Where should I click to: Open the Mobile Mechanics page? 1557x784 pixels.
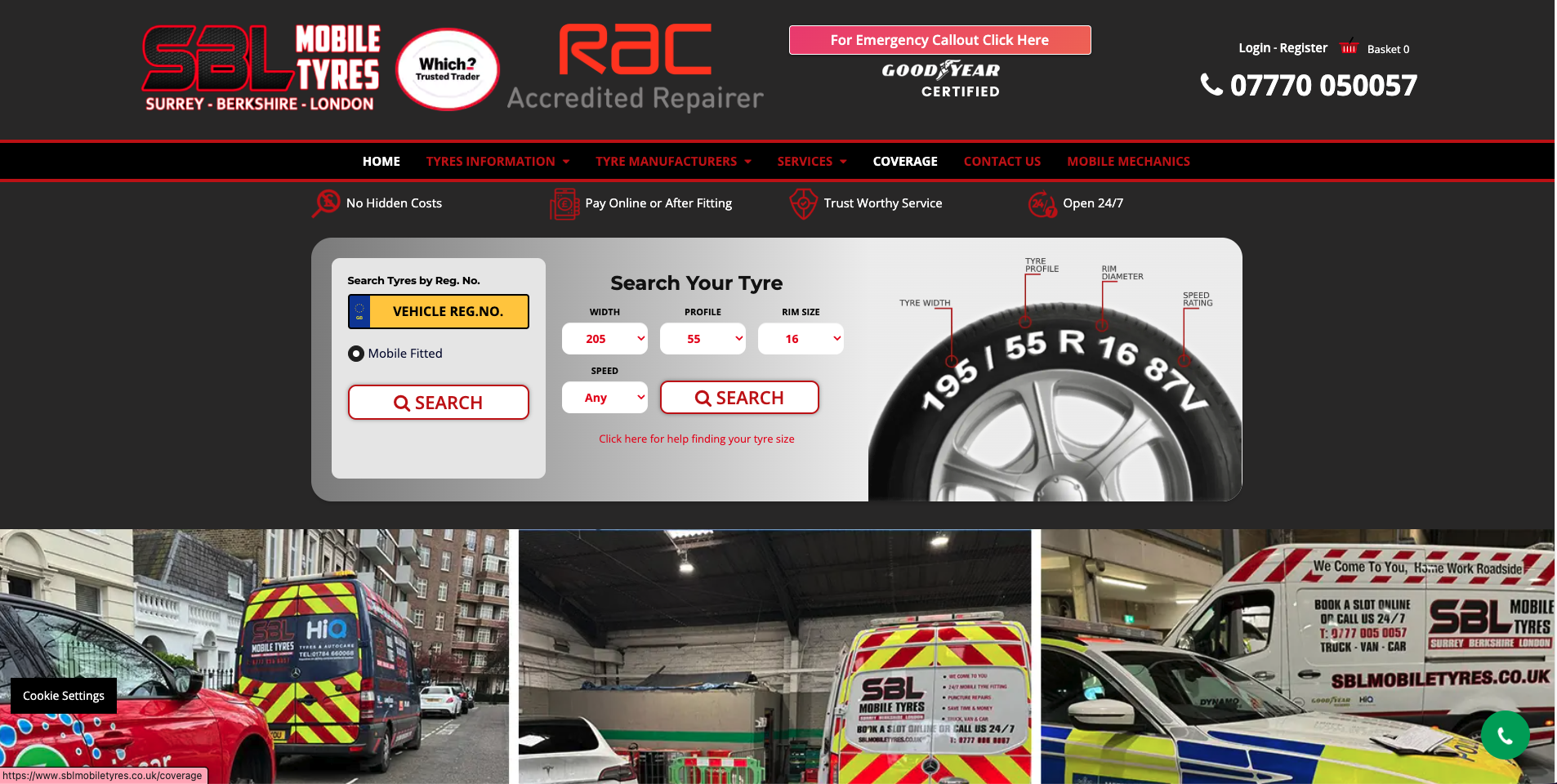point(1128,162)
